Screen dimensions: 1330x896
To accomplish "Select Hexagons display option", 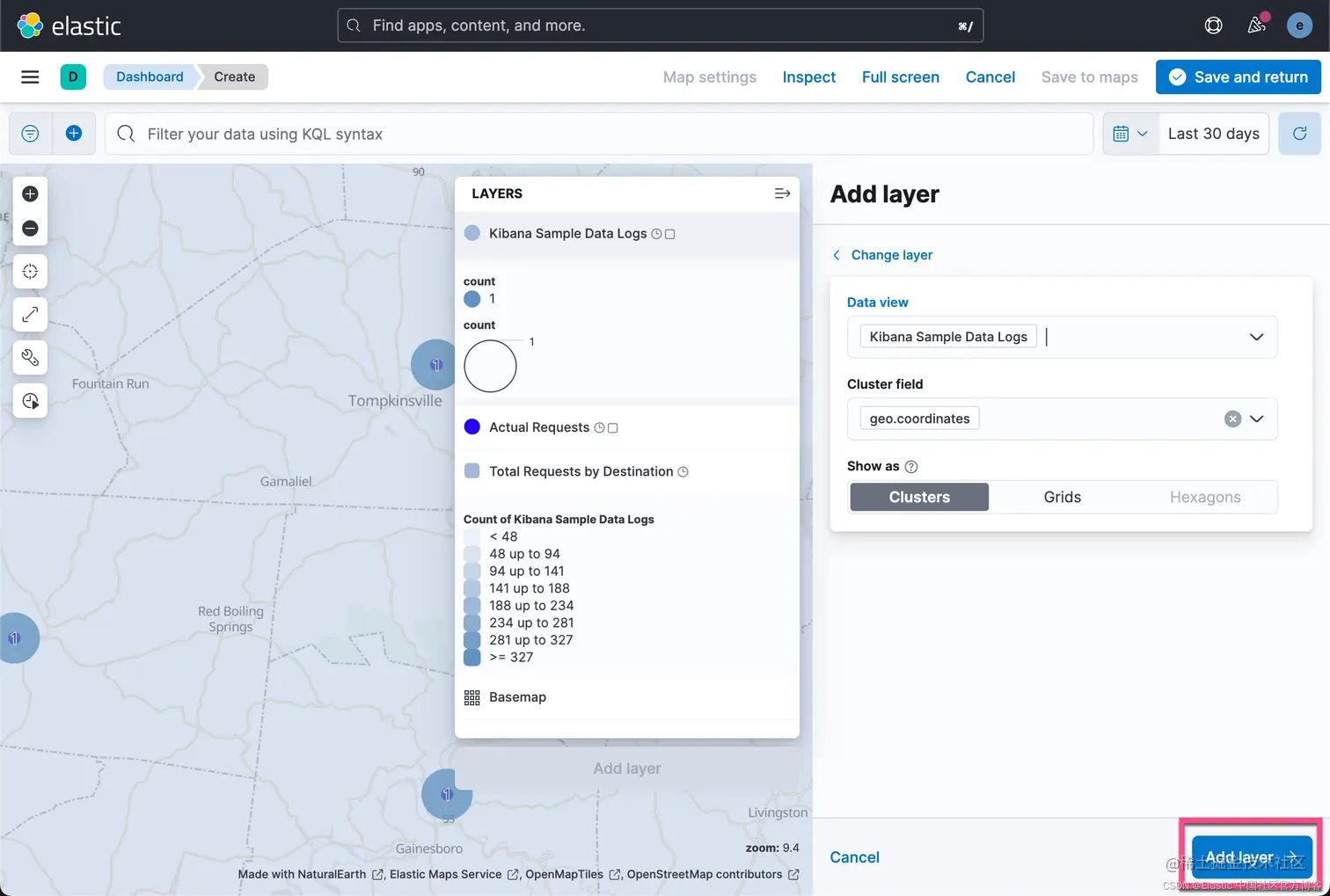I will coord(1205,497).
